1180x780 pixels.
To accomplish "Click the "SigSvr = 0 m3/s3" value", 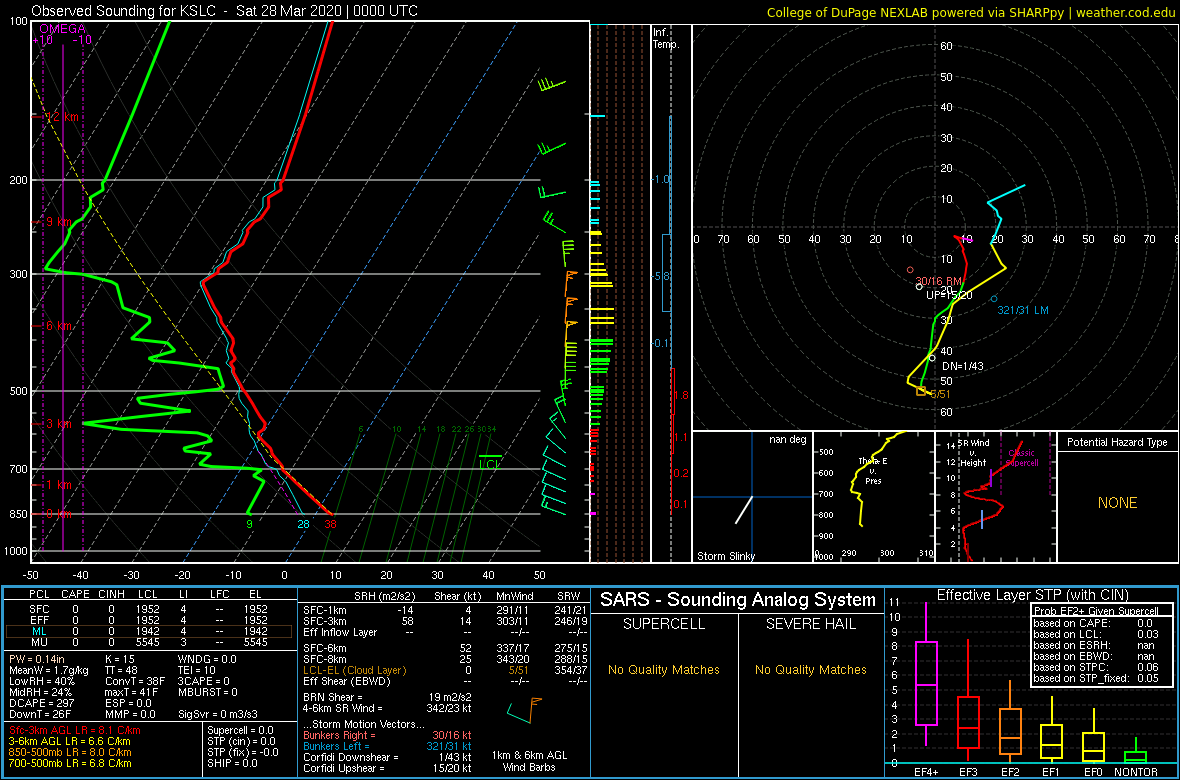I will click(x=219, y=712).
